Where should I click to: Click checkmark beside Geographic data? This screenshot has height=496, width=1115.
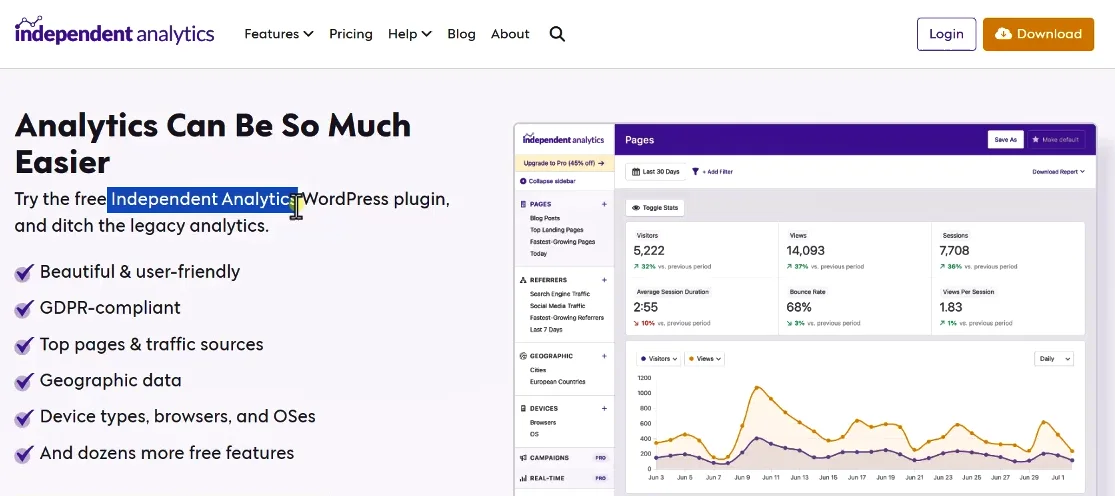[23, 382]
